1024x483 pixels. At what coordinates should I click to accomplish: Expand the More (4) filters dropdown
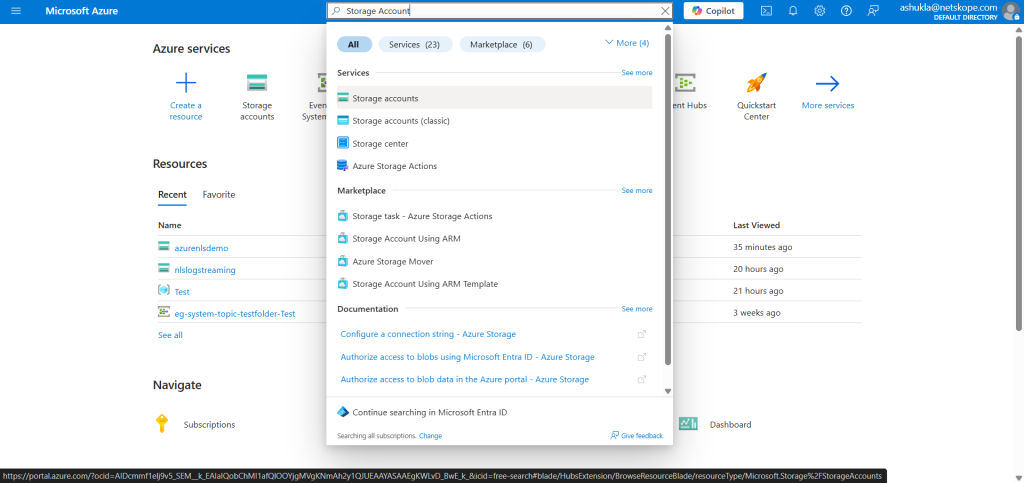coord(627,43)
